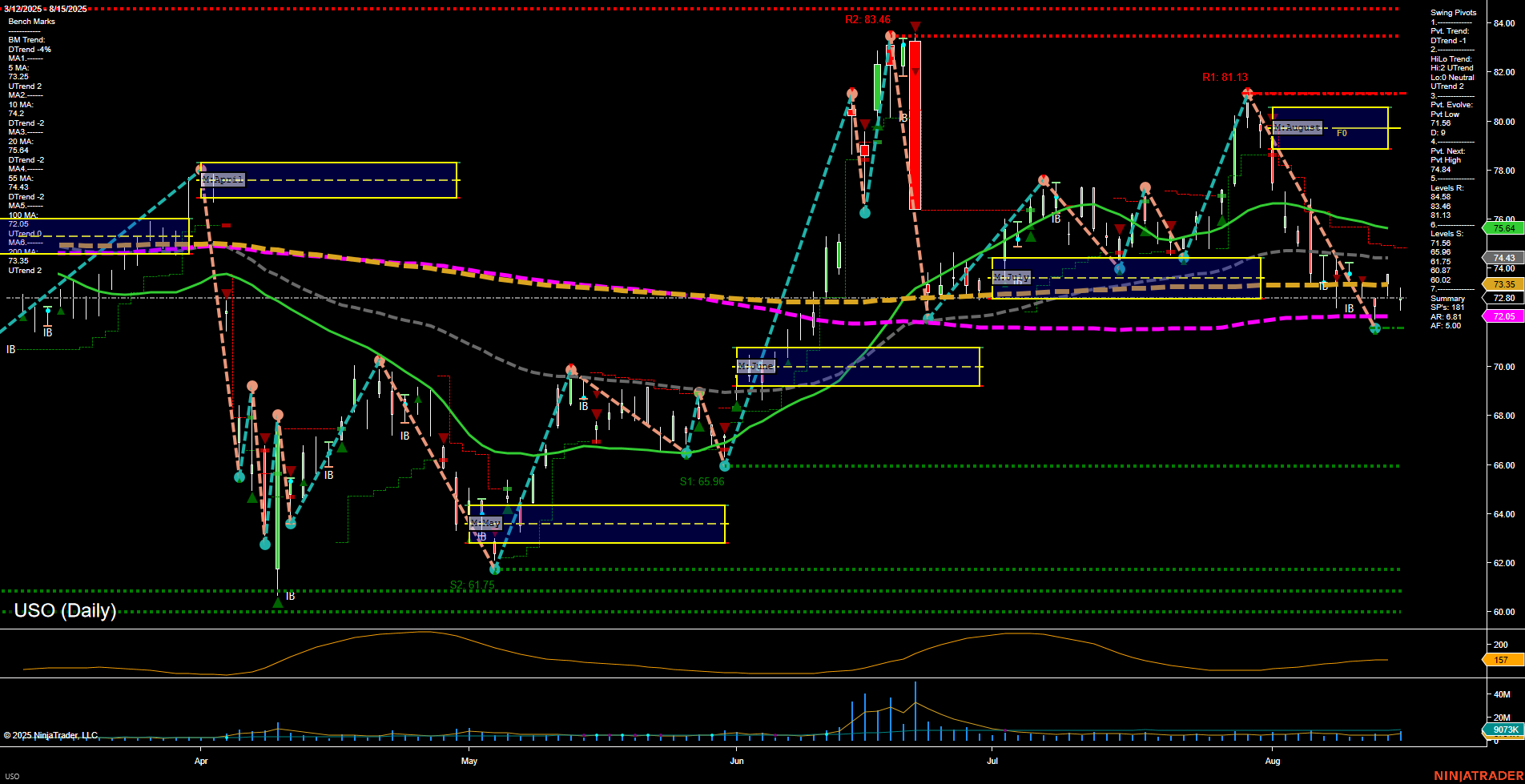Image resolution: width=1525 pixels, height=784 pixels.
Task: Select the latest August swing low pivot circle
Action: 1375,328
